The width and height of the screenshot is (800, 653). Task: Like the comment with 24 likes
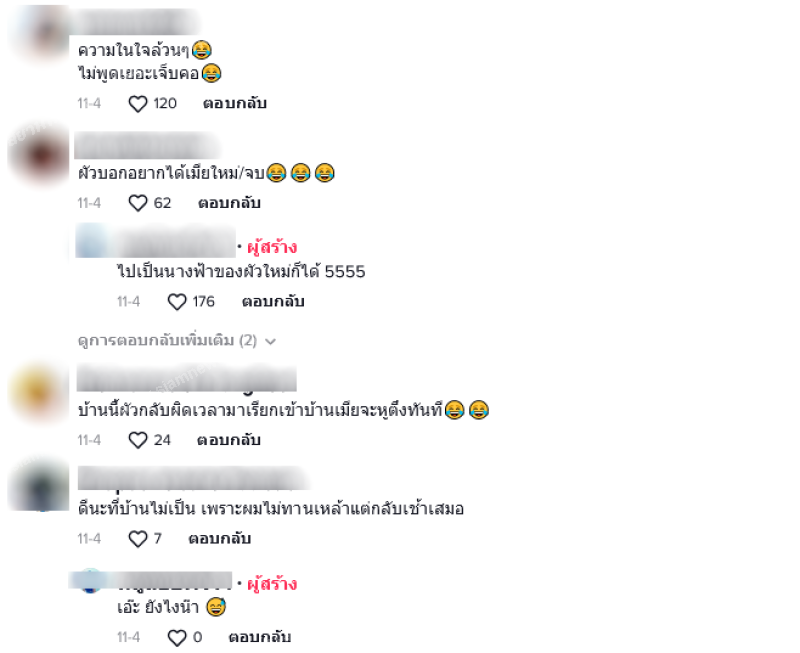[138, 440]
